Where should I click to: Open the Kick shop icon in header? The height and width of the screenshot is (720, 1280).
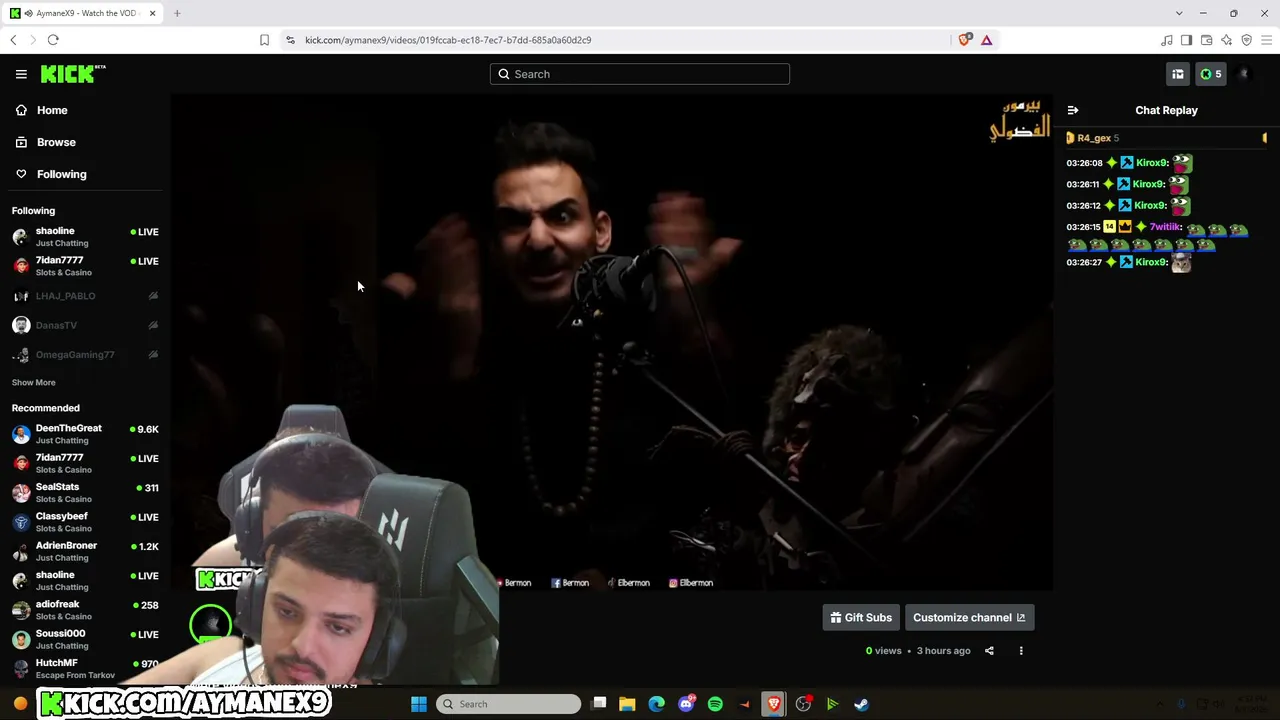[1178, 74]
